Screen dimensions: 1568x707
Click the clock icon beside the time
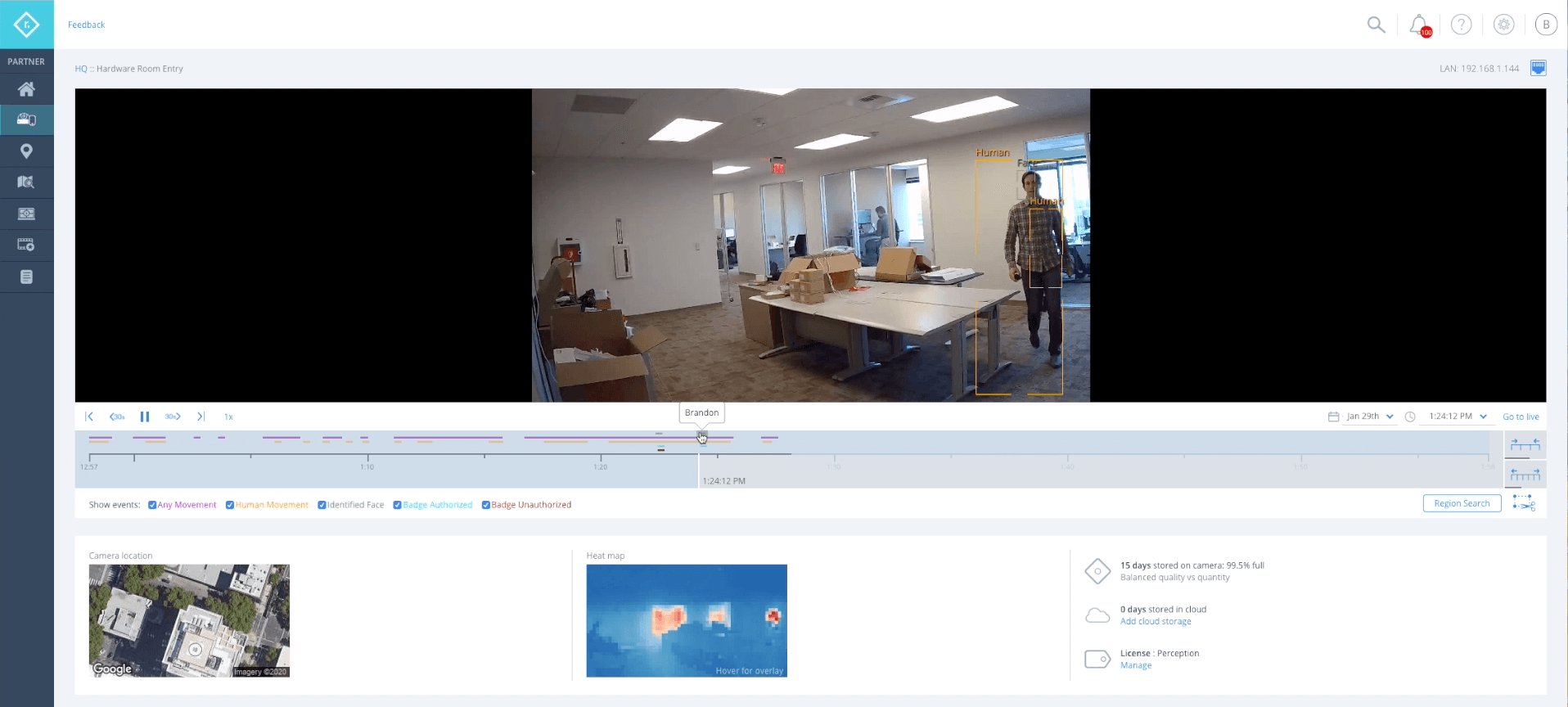click(x=1410, y=417)
